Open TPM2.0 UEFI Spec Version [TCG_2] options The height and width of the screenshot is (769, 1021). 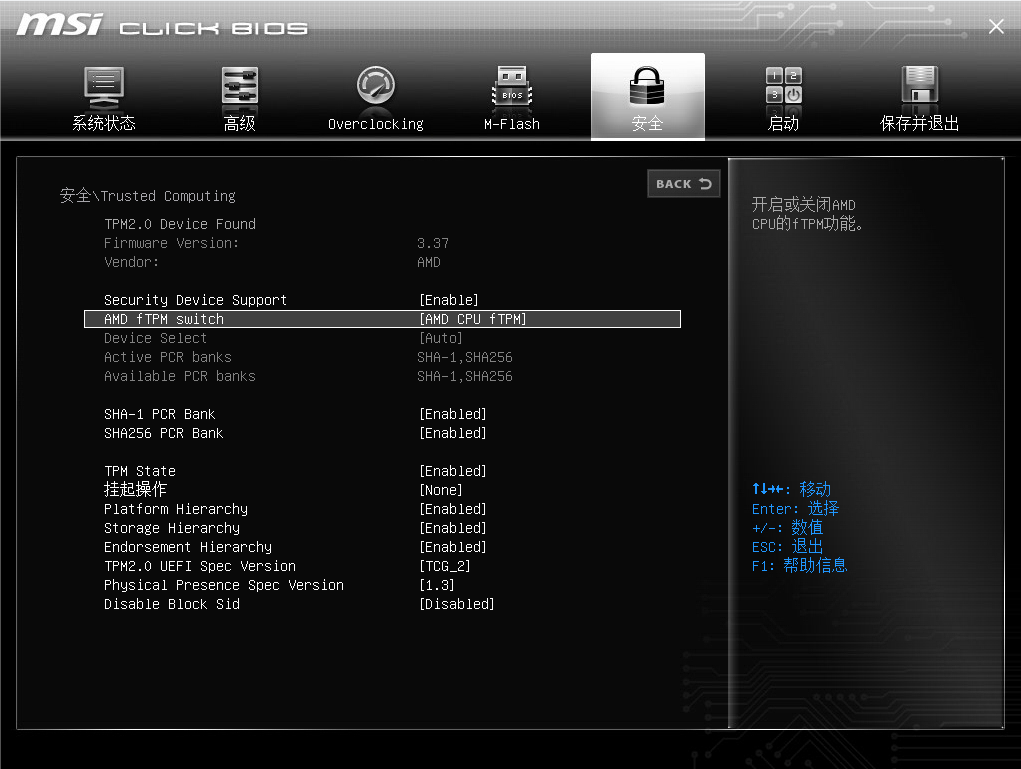(445, 566)
